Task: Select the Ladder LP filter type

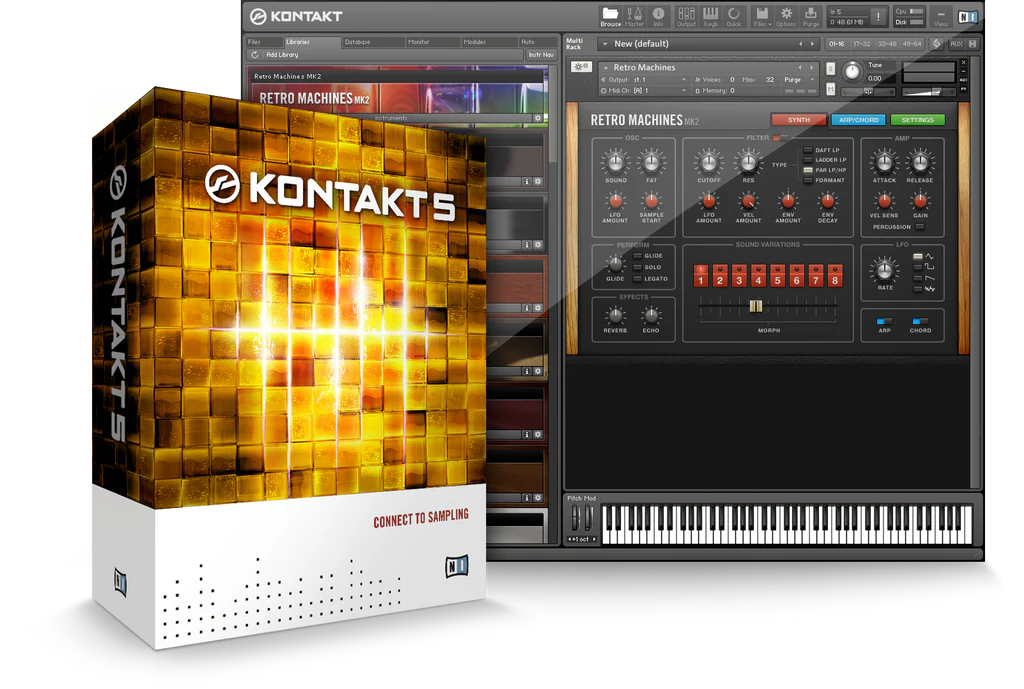Action: tap(808, 160)
